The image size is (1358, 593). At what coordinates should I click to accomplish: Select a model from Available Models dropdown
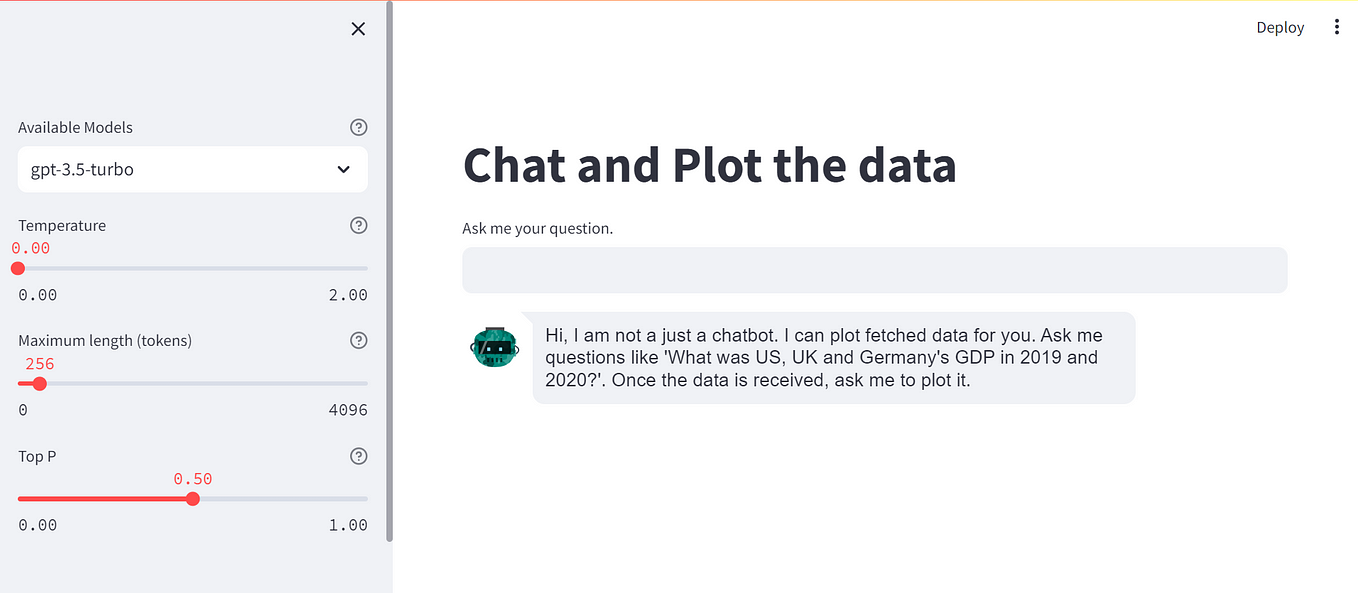tap(192, 169)
